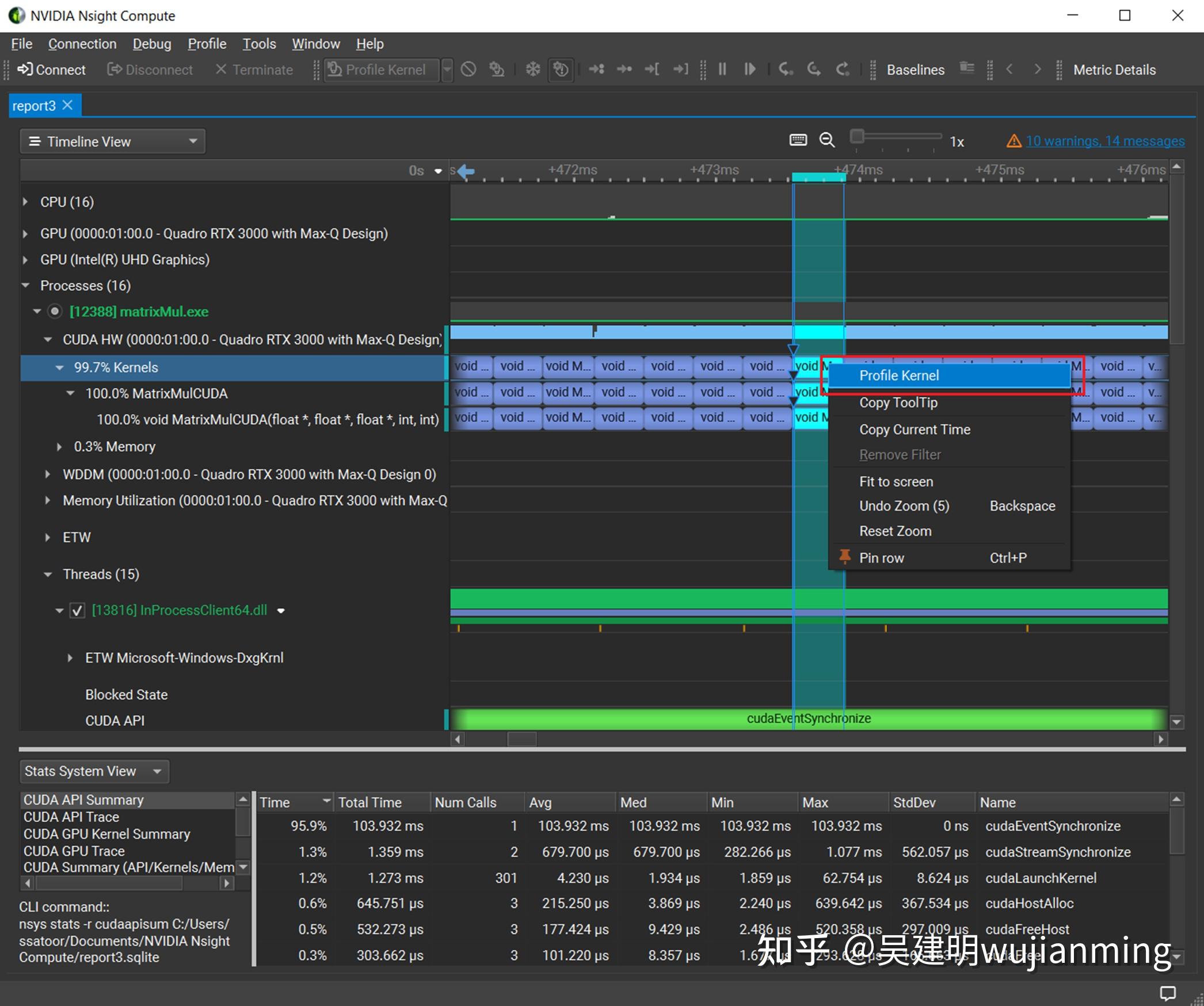Click the Pause toolbar icon
The width and height of the screenshot is (1204, 1006).
[x=722, y=70]
